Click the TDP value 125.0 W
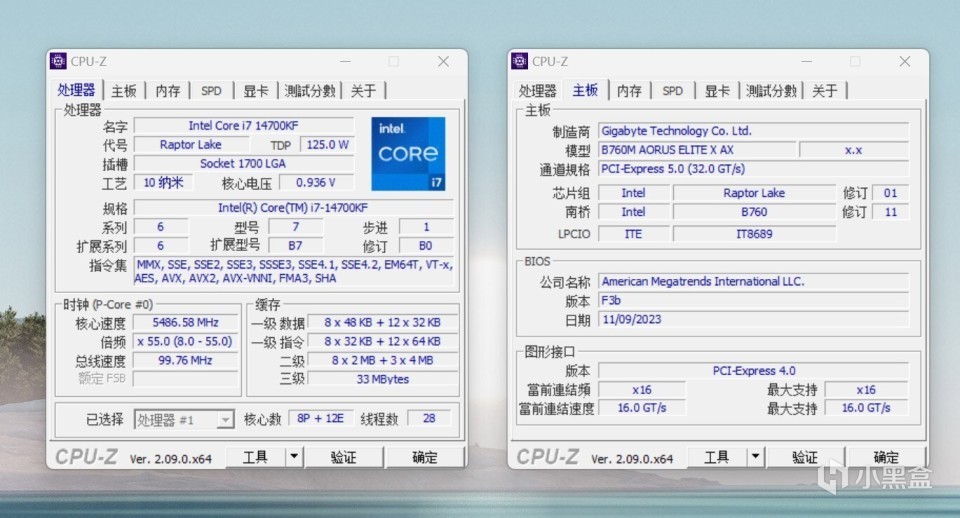This screenshot has height=518, width=960. 328,145
